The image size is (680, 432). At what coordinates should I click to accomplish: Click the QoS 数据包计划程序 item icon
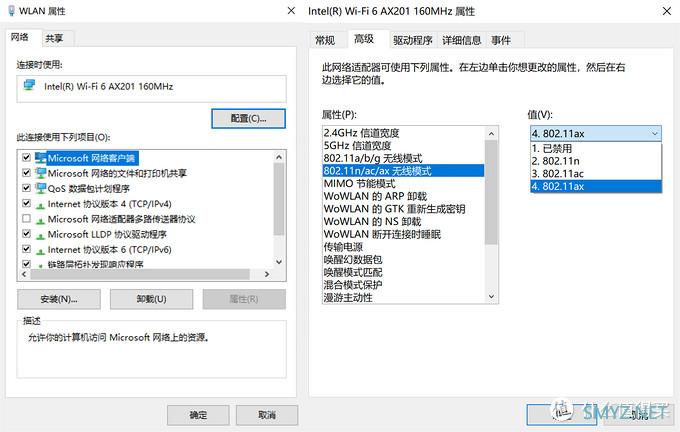coord(41,188)
